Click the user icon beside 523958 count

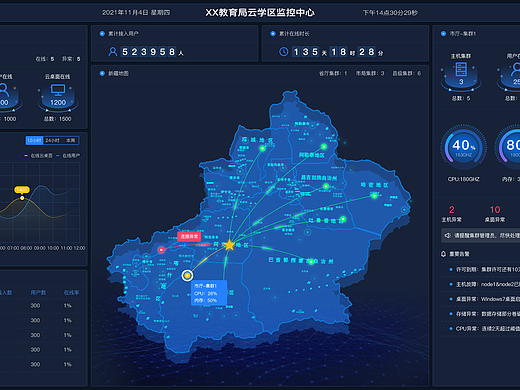point(113,52)
